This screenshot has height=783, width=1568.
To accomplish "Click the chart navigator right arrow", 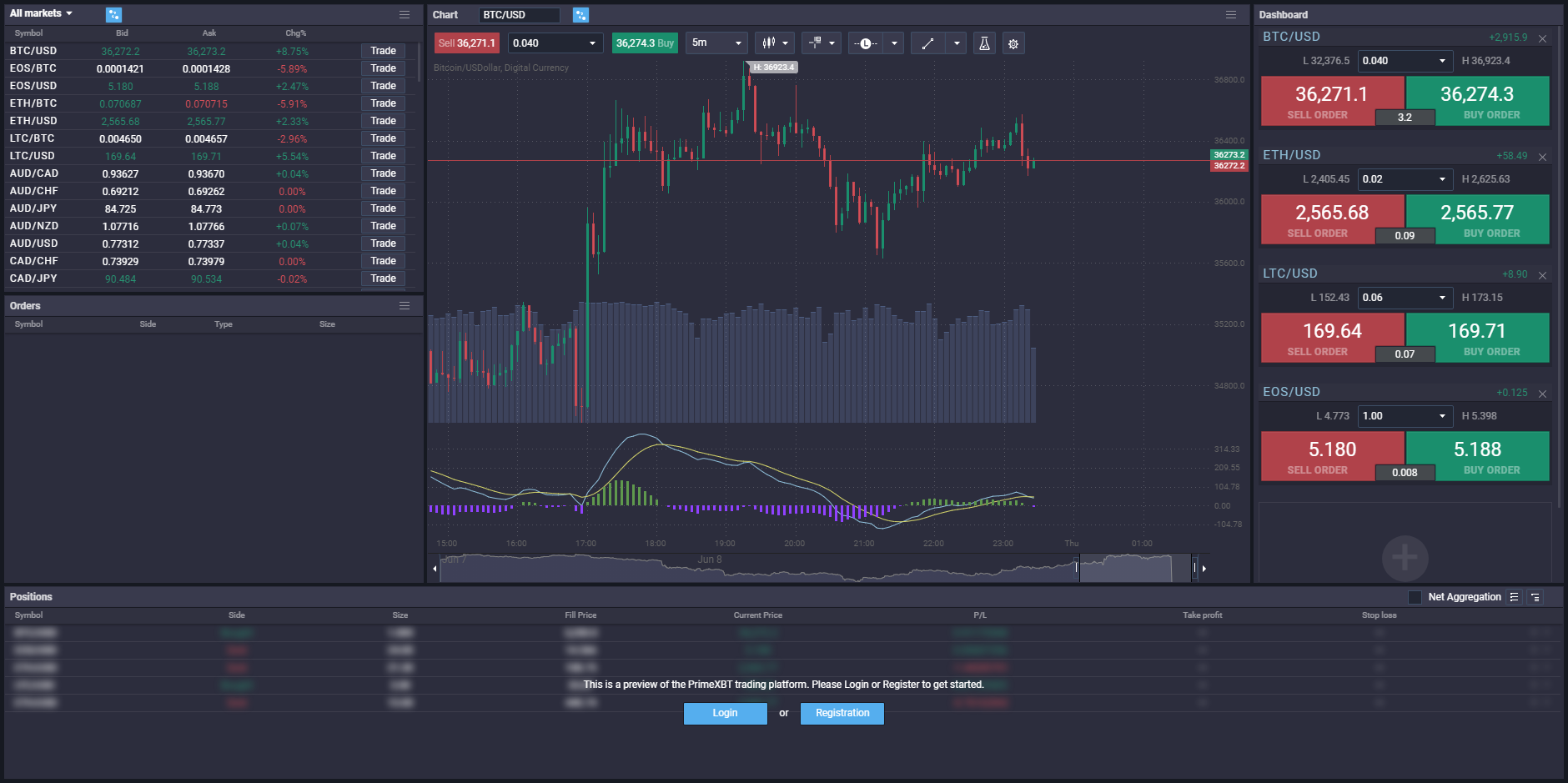I will click(1204, 568).
